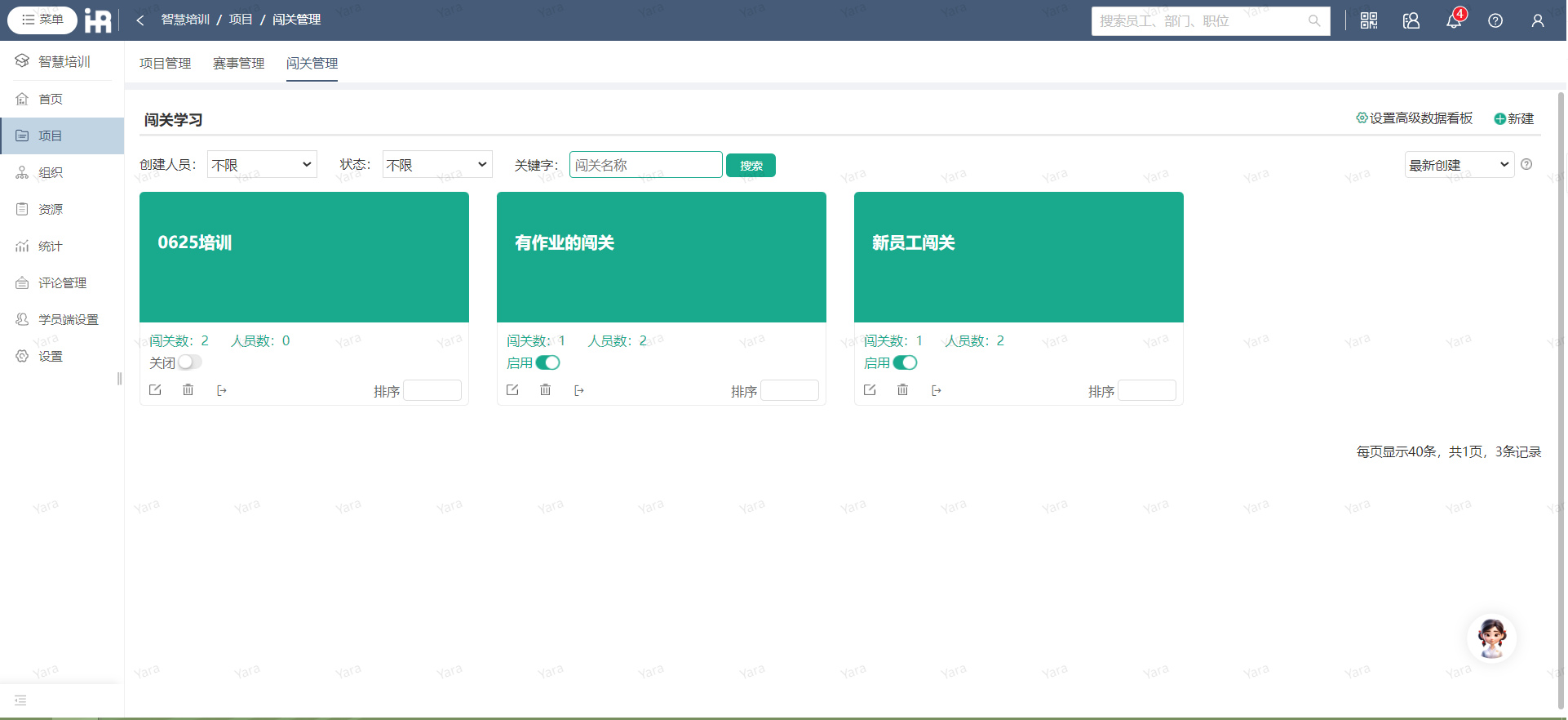Image resolution: width=1568 pixels, height=720 pixels.
Task: Open the notification bell with badge
Action: coord(1454,20)
